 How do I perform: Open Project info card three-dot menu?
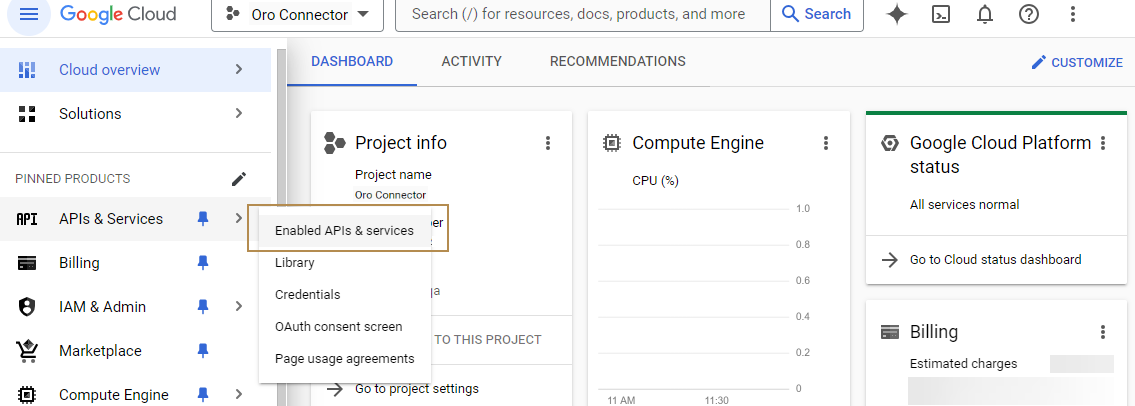point(548,143)
